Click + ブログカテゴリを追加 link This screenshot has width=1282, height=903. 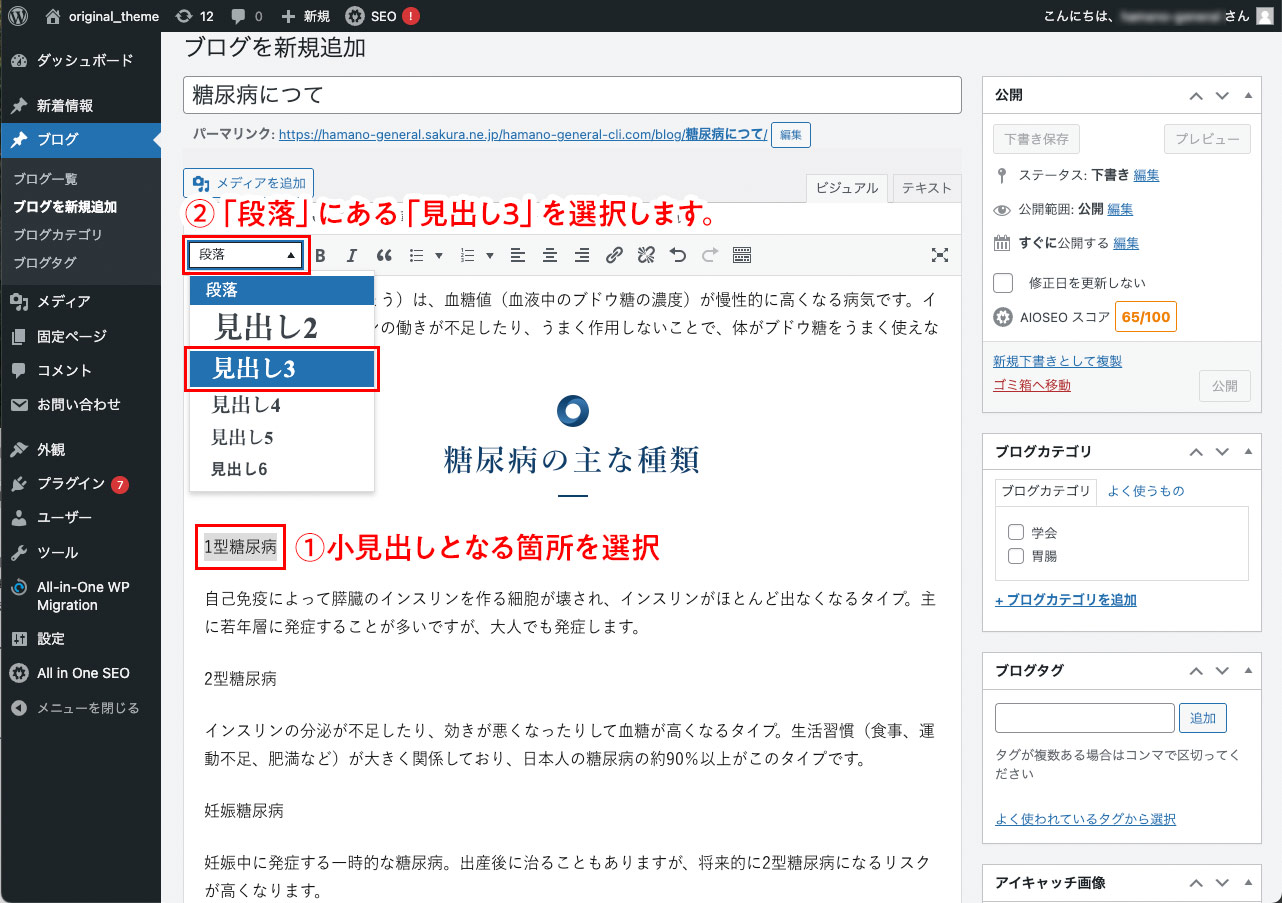pos(1065,600)
